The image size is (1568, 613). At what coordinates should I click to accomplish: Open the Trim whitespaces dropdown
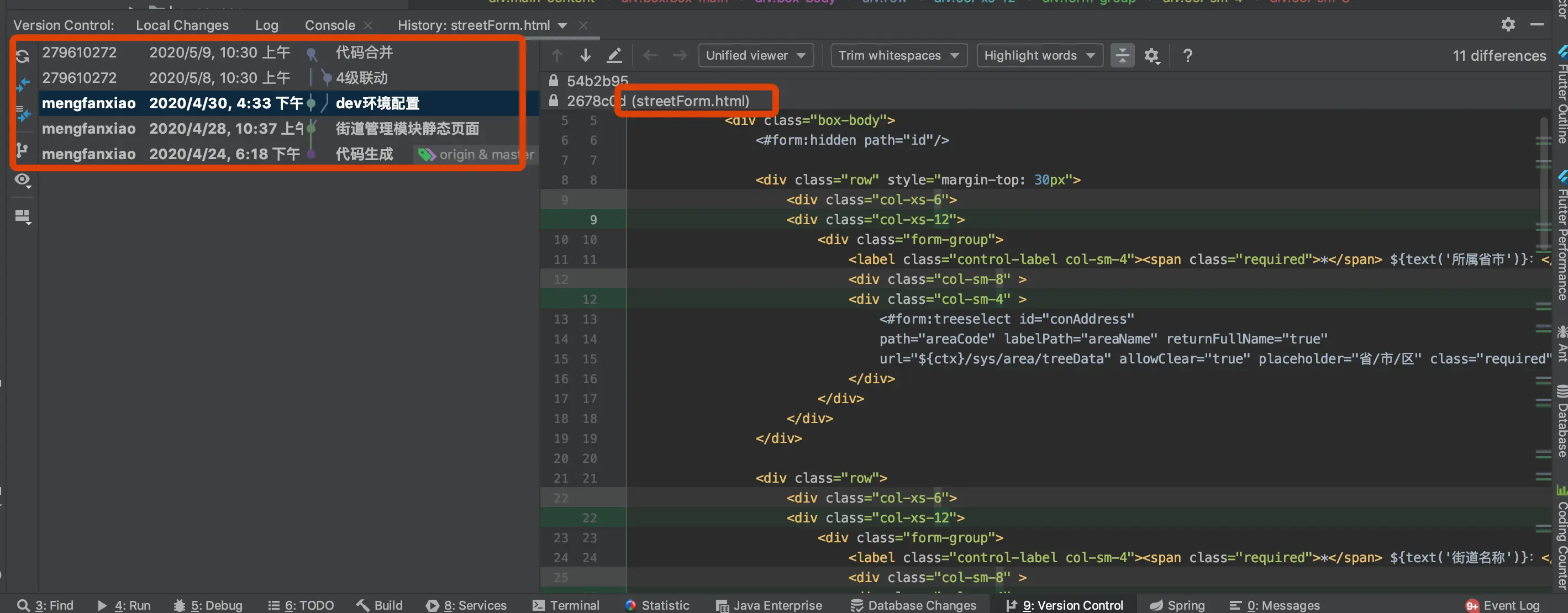pyautogui.click(x=898, y=55)
